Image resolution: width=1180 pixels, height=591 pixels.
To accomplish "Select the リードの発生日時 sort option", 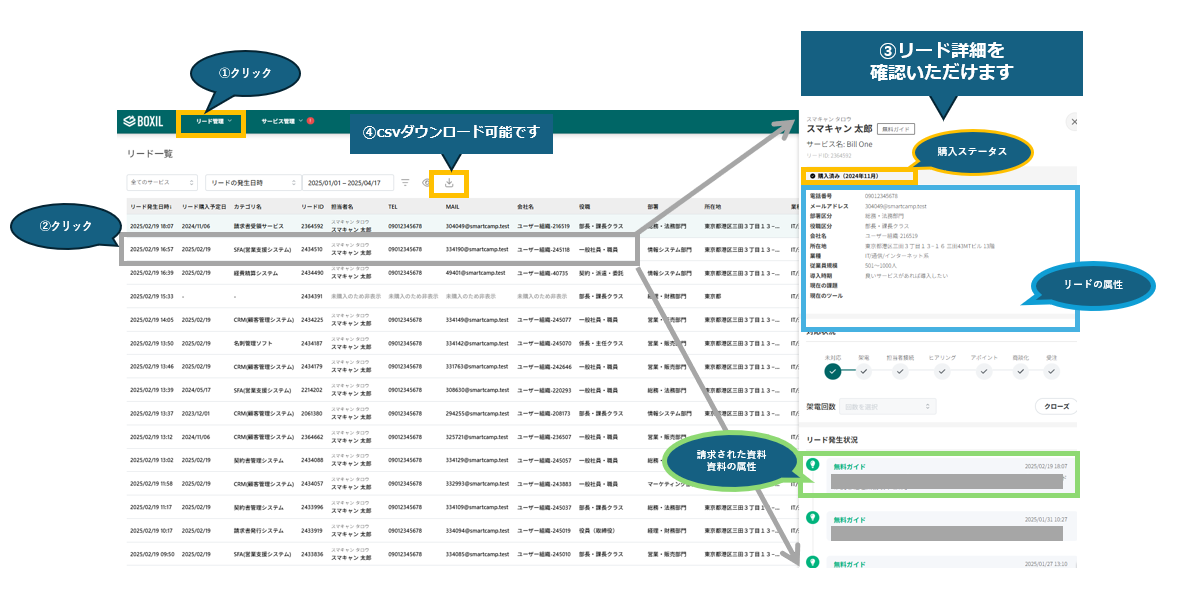I will click(x=251, y=182).
